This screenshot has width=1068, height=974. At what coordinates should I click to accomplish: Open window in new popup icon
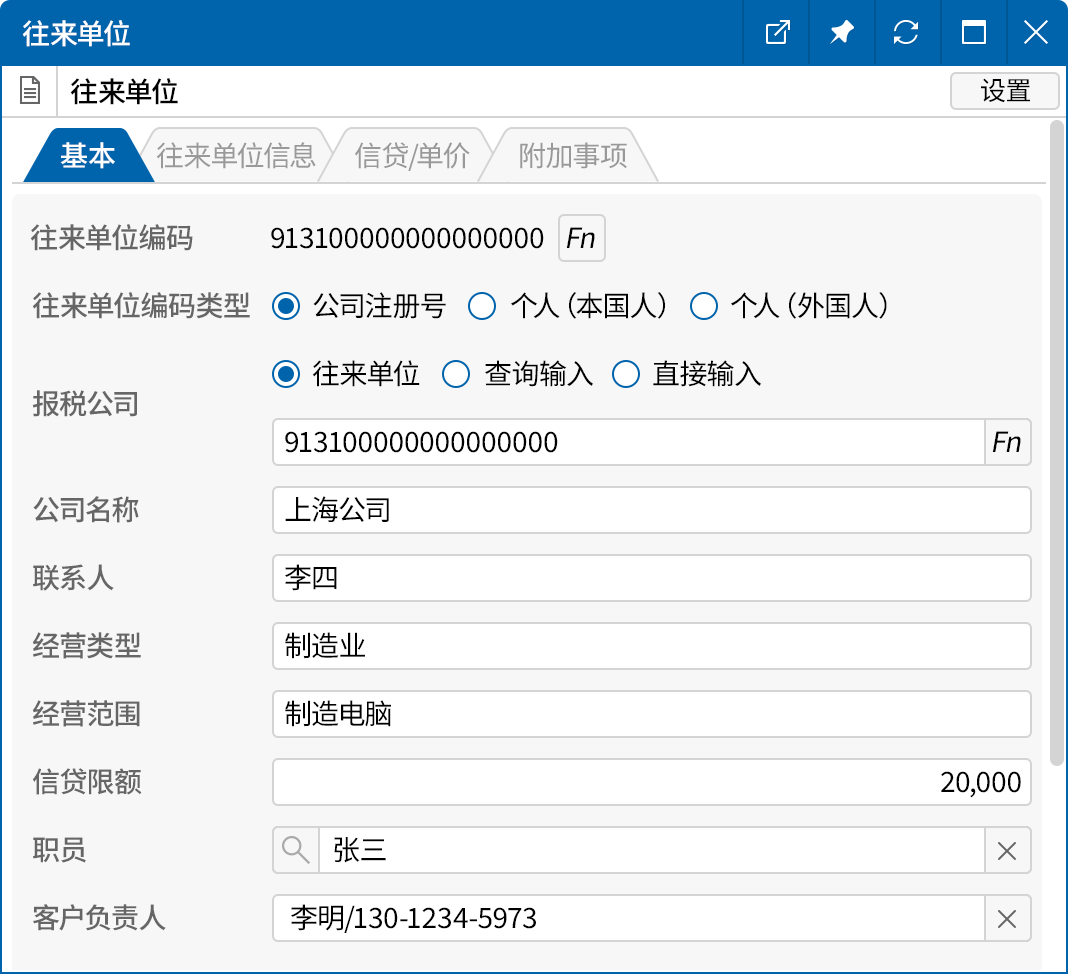pyautogui.click(x=777, y=33)
